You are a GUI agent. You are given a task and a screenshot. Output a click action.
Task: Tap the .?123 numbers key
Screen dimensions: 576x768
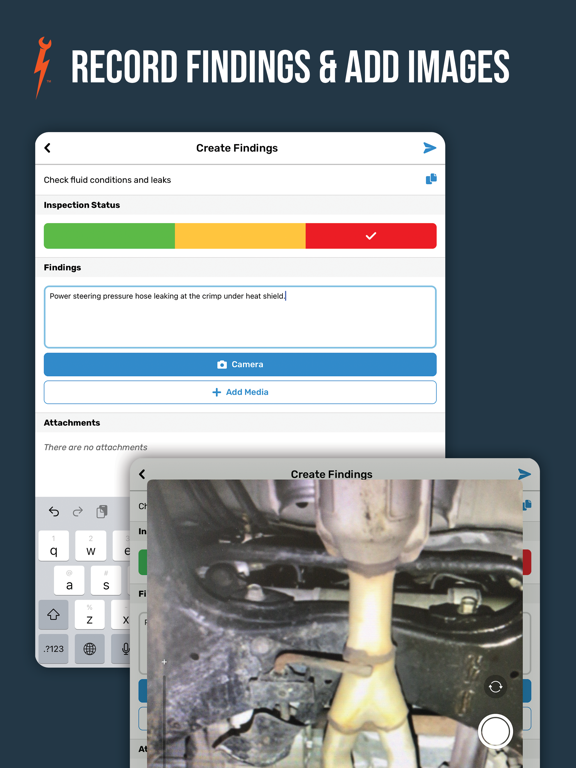tap(53, 649)
